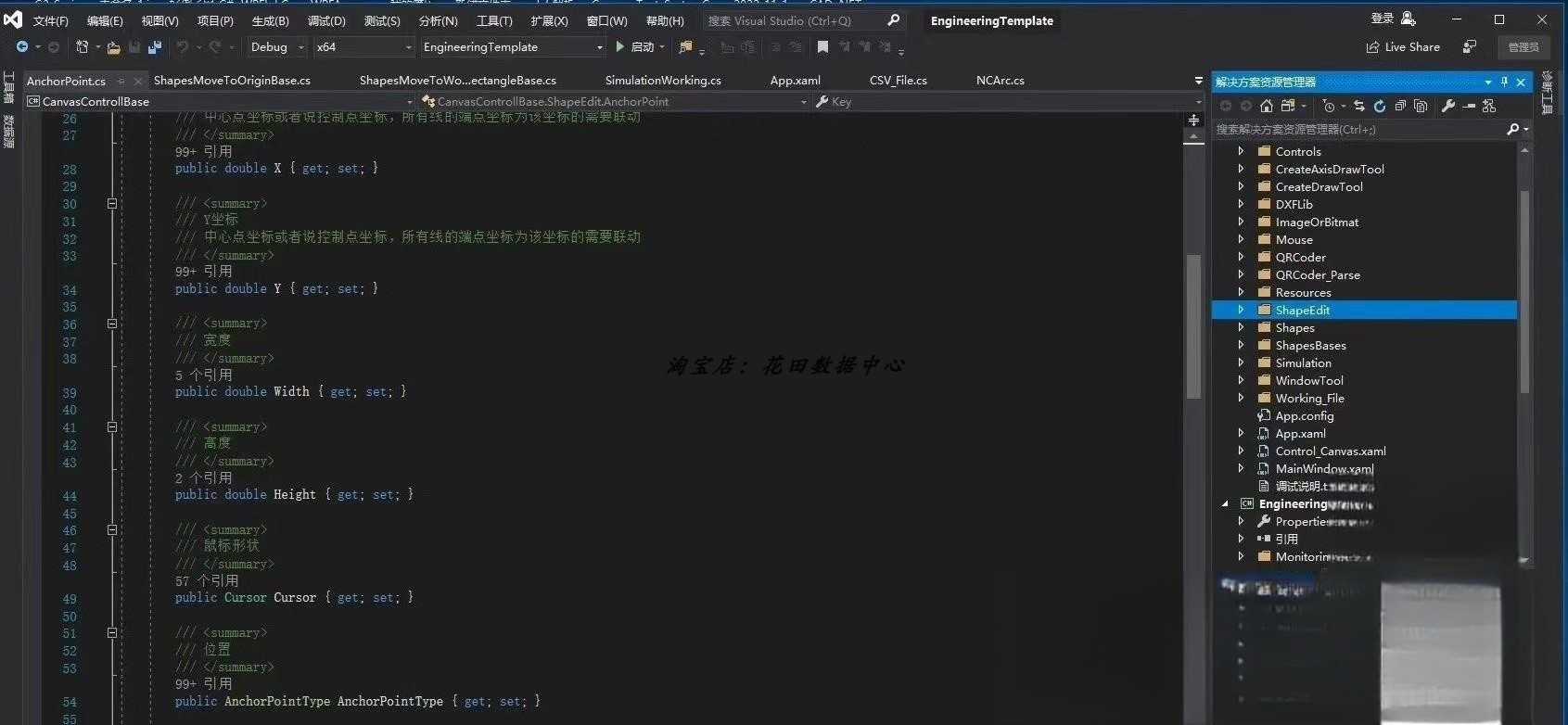
Task: Close the AnchorPoint.cs tab
Action: (x=138, y=82)
